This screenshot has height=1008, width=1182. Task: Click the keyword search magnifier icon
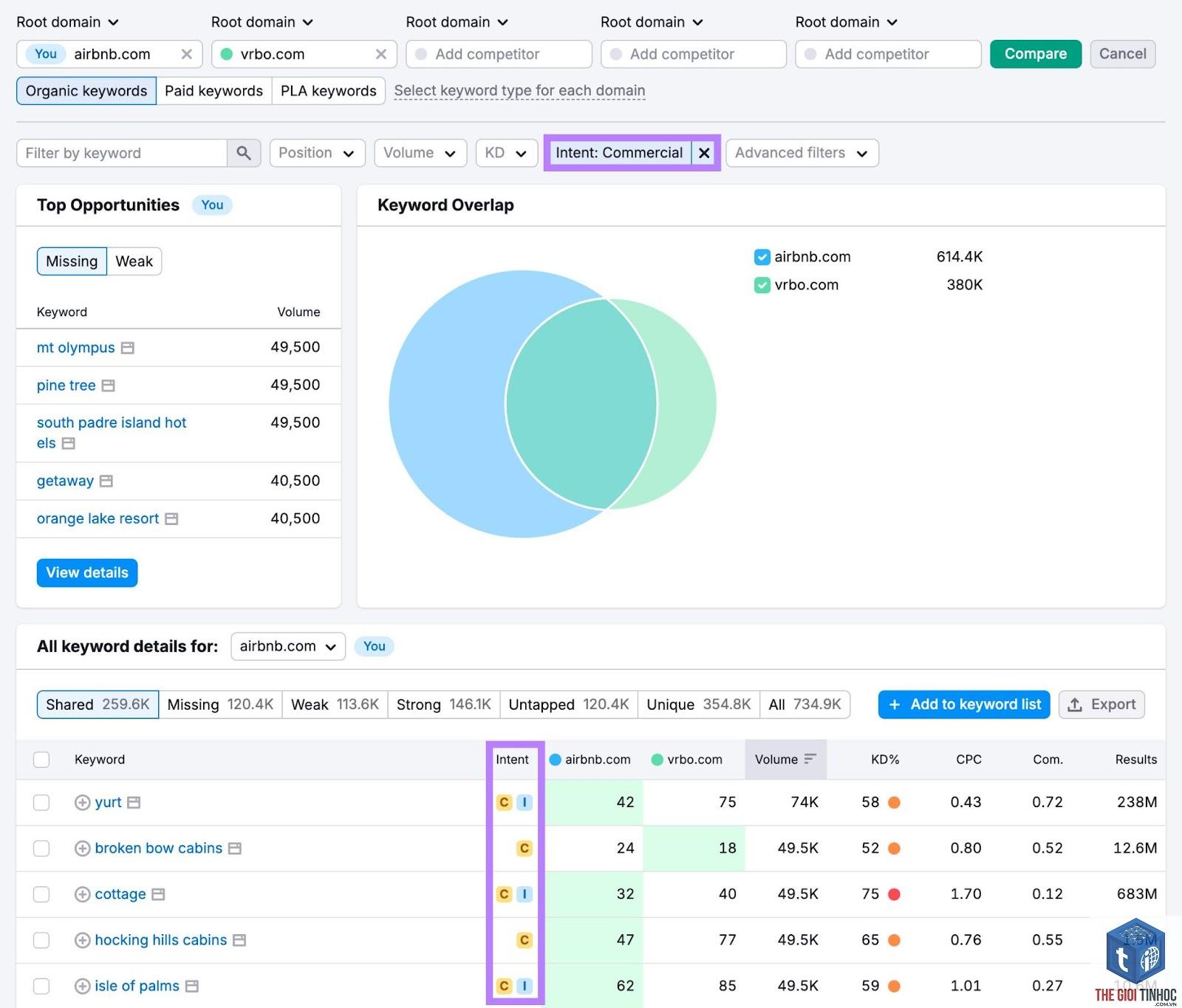244,153
